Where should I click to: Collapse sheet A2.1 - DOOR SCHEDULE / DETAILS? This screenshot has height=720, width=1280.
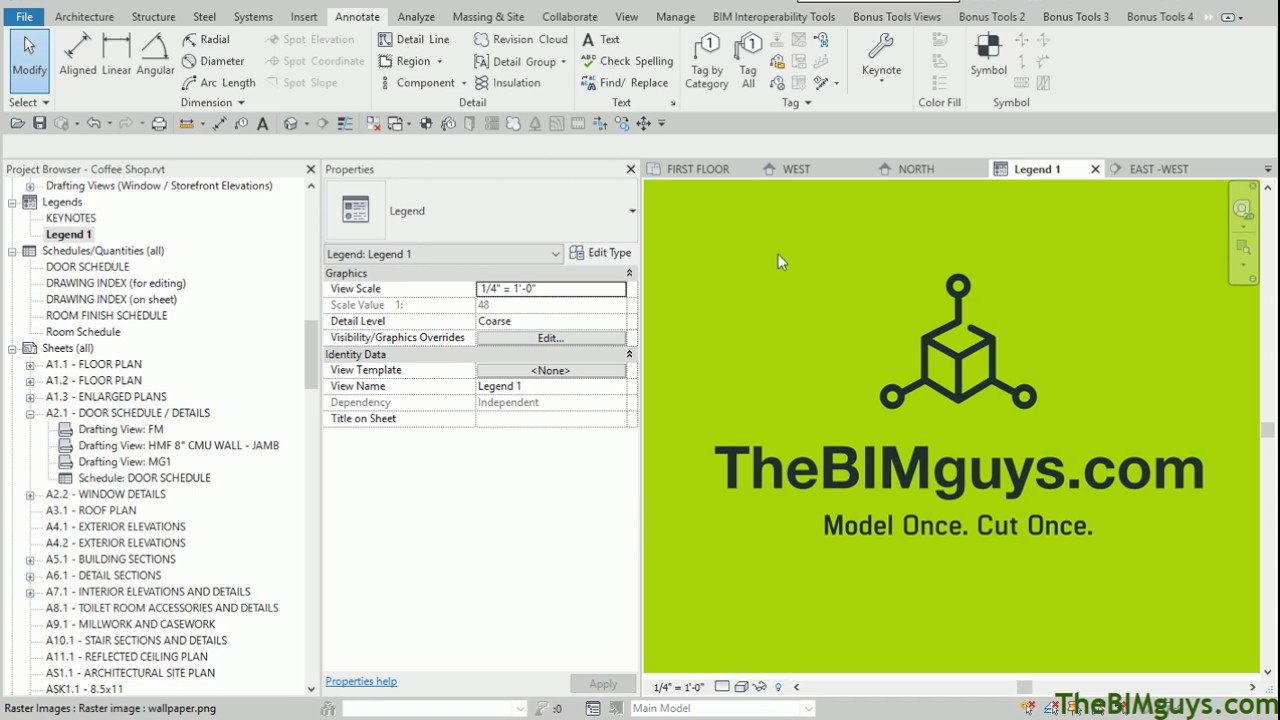pyautogui.click(x=30, y=413)
